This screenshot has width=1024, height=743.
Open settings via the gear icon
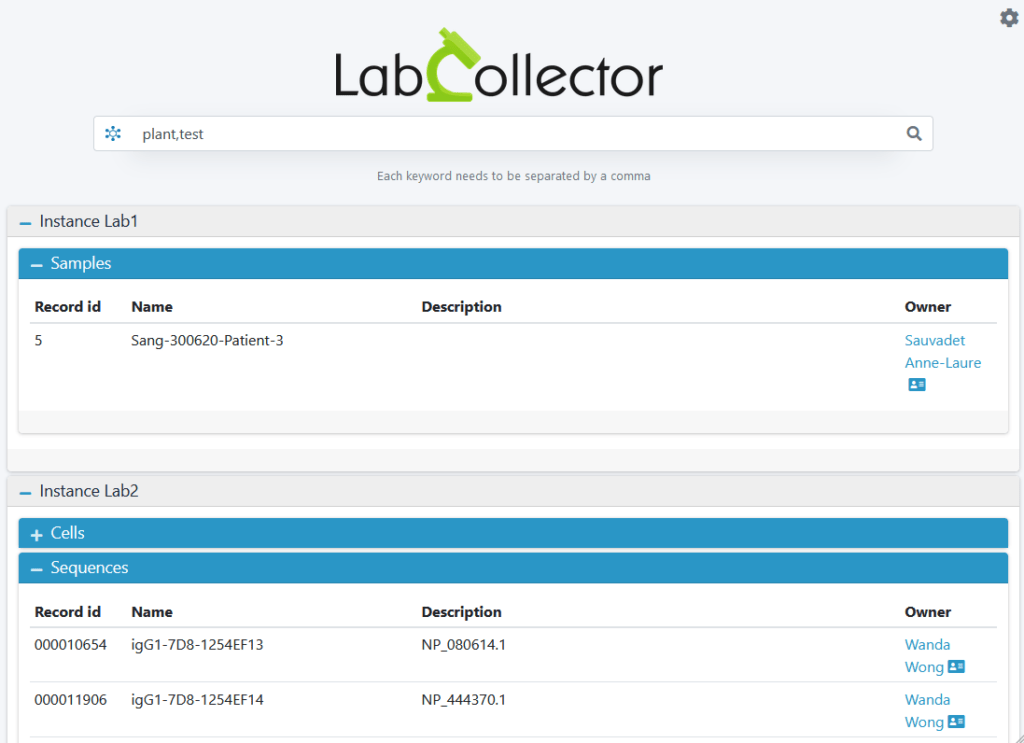(1009, 18)
